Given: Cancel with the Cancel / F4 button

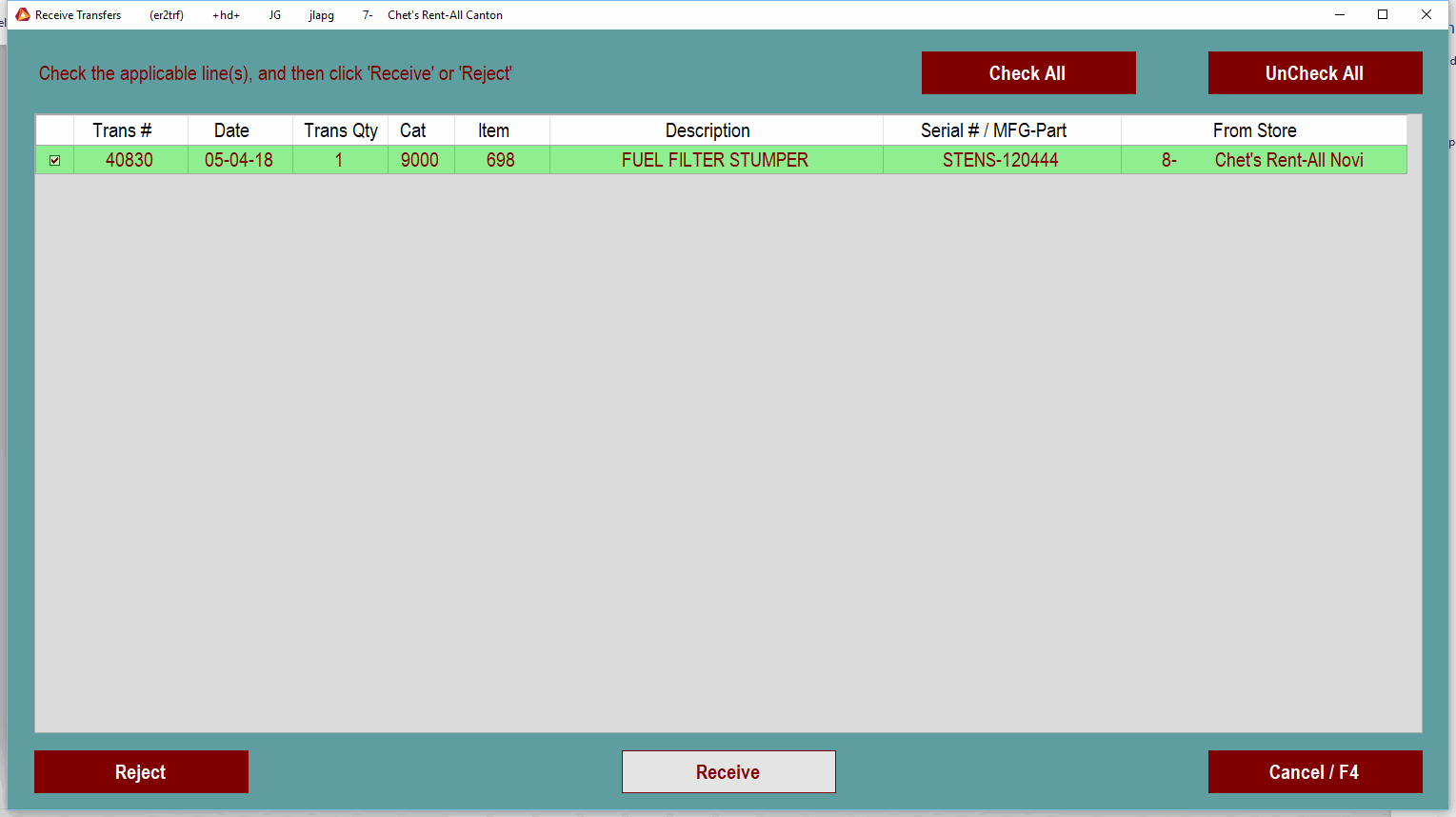Looking at the screenshot, I should click(x=1315, y=772).
